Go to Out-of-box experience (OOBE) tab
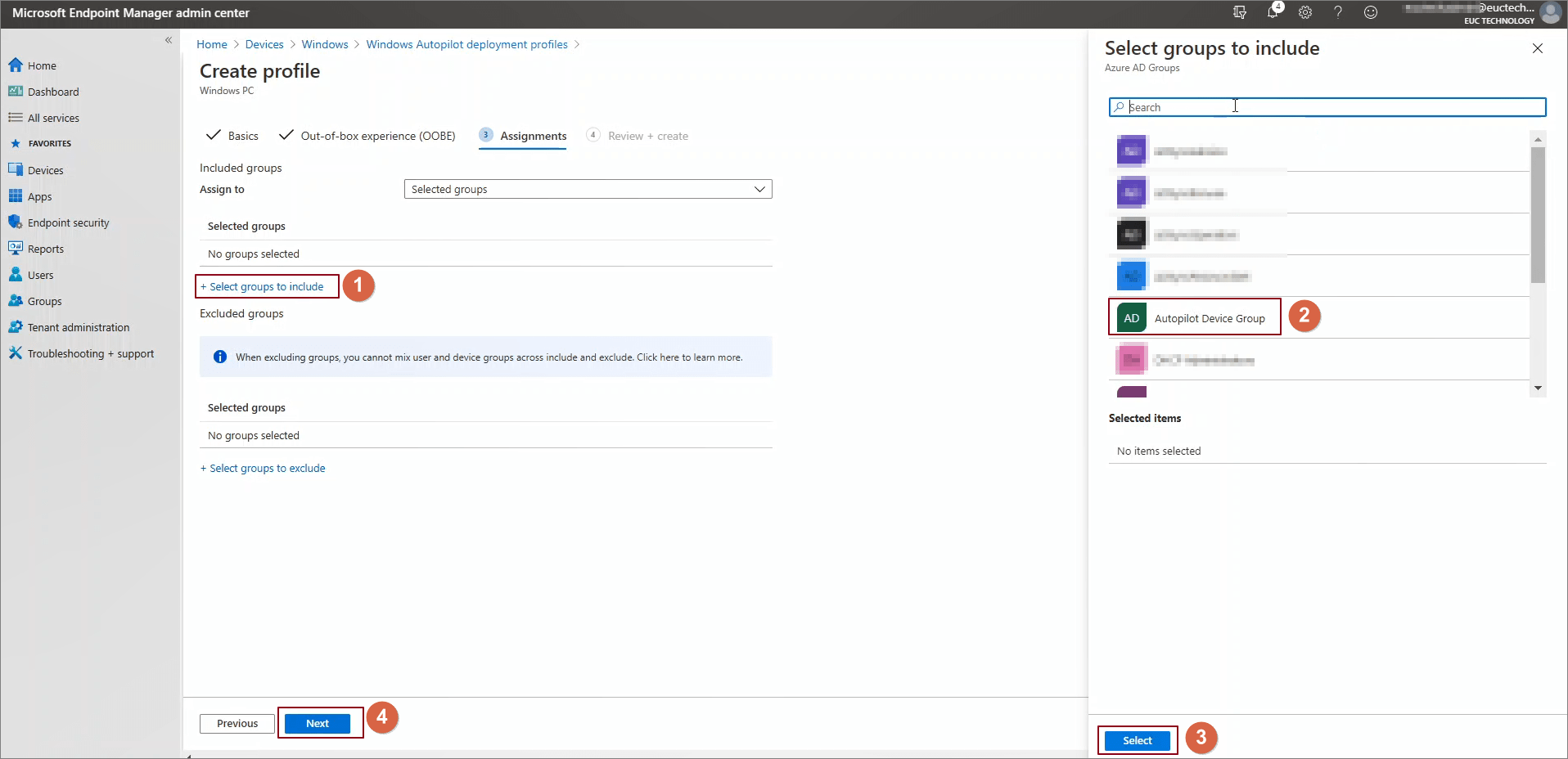Screen dimensions: 1568x759 (367, 136)
